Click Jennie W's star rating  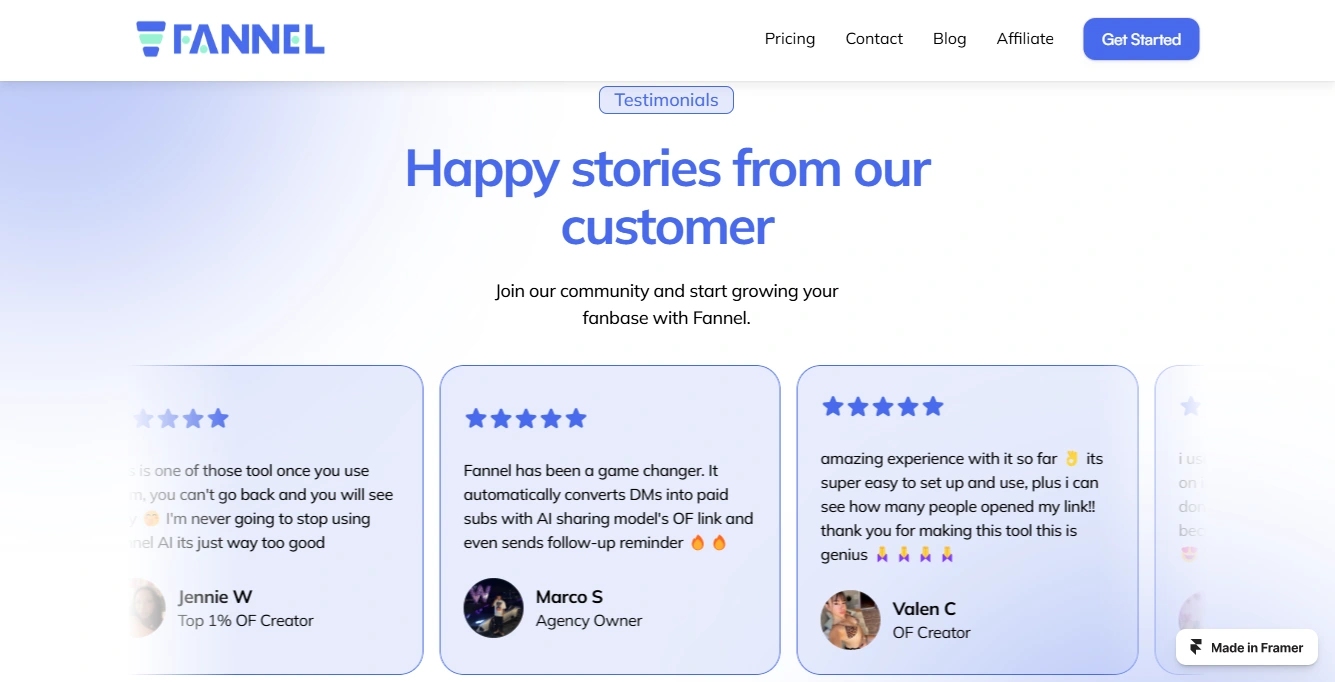pyautogui.click(x=182, y=418)
